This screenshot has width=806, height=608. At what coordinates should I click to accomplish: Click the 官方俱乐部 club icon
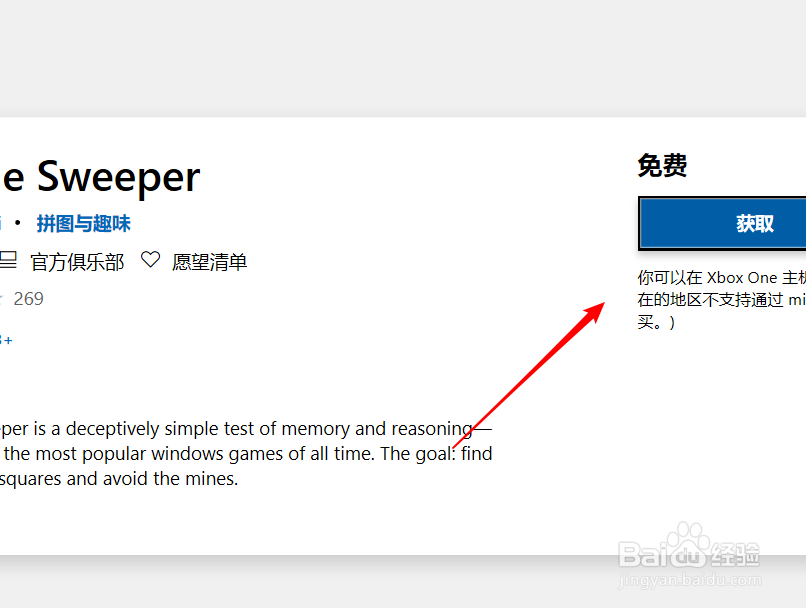coord(8,260)
